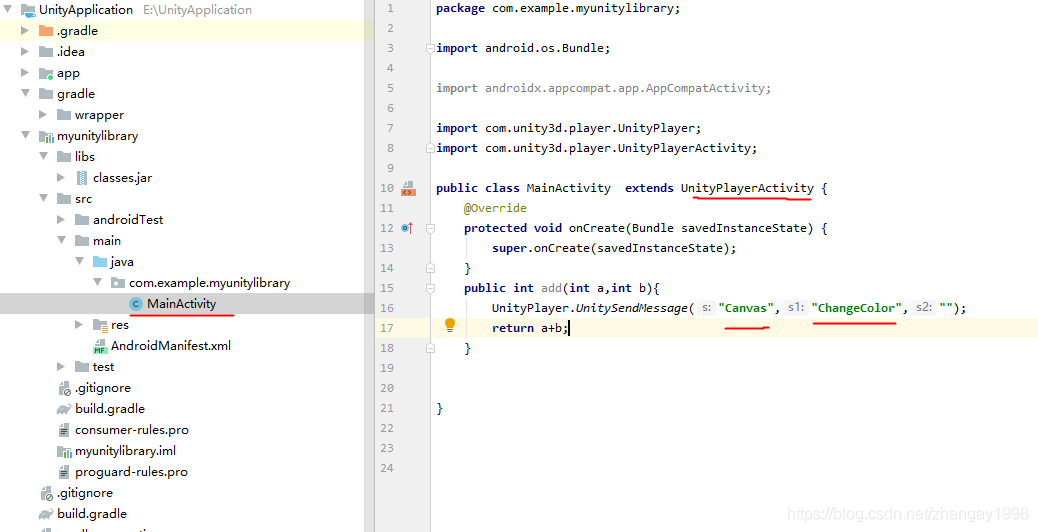
Task: Click the app module folder icon
Action: (x=46, y=73)
